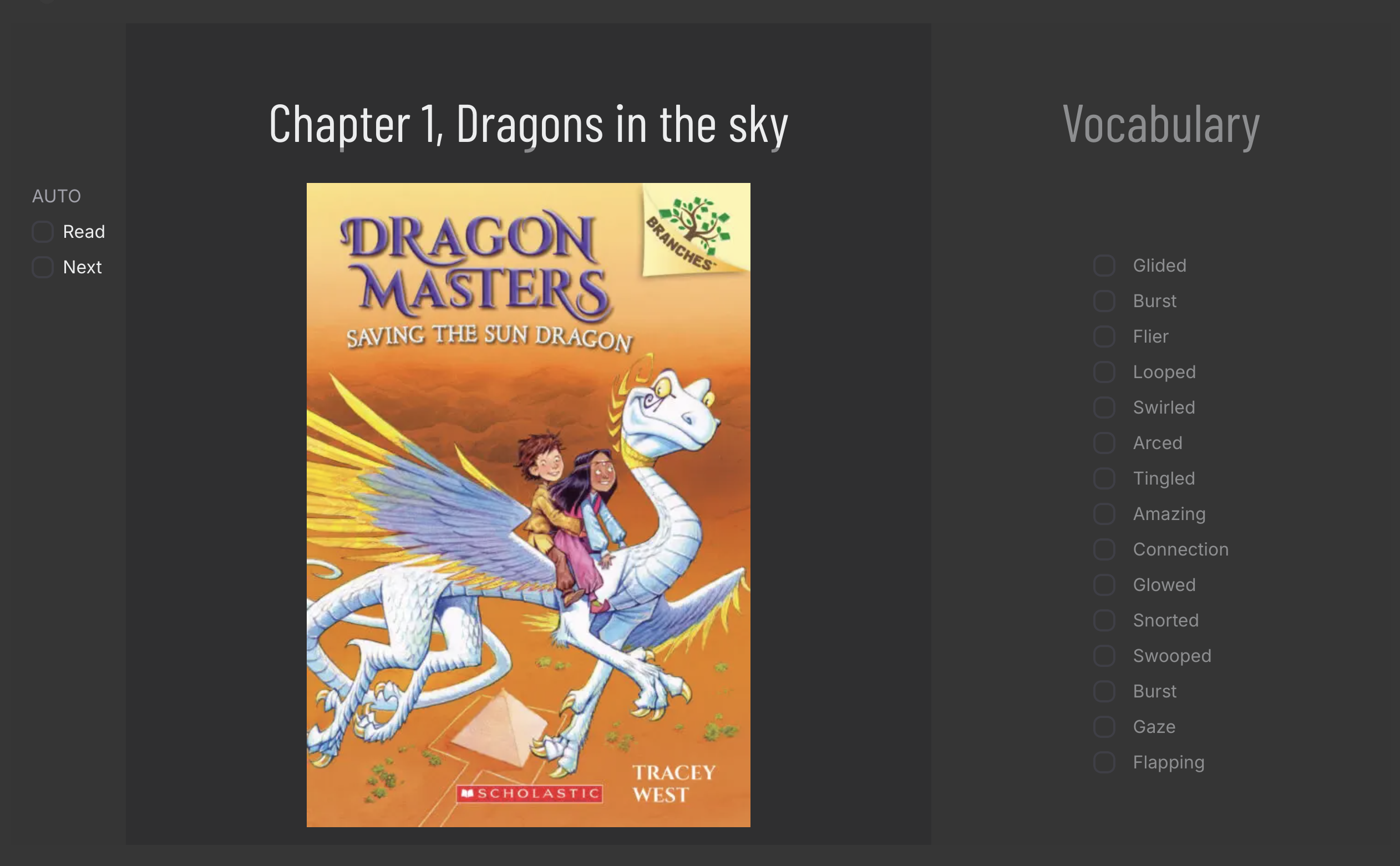
Task: Tick the Connection checkbox
Action: pyautogui.click(x=1104, y=550)
